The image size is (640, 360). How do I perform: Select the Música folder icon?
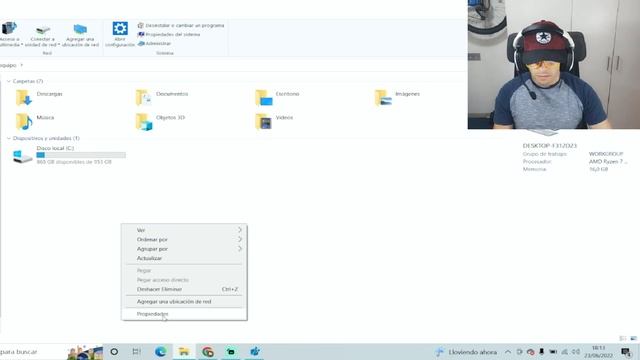tap(23, 122)
